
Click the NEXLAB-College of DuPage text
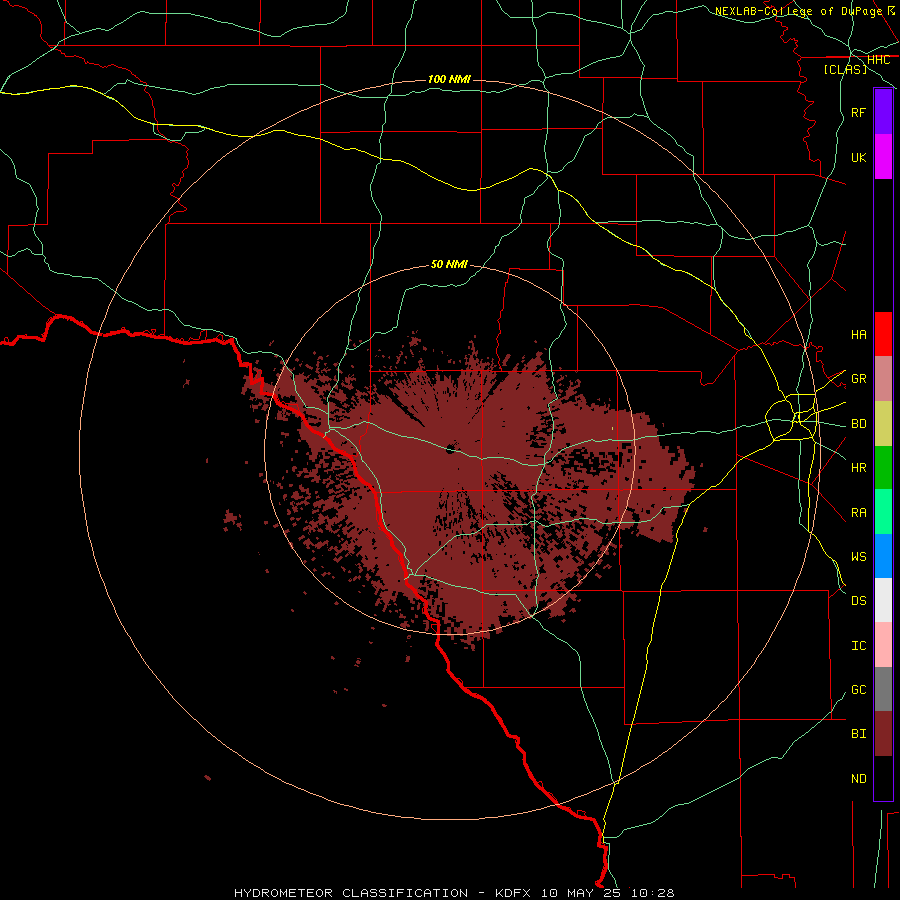pyautogui.click(x=798, y=11)
